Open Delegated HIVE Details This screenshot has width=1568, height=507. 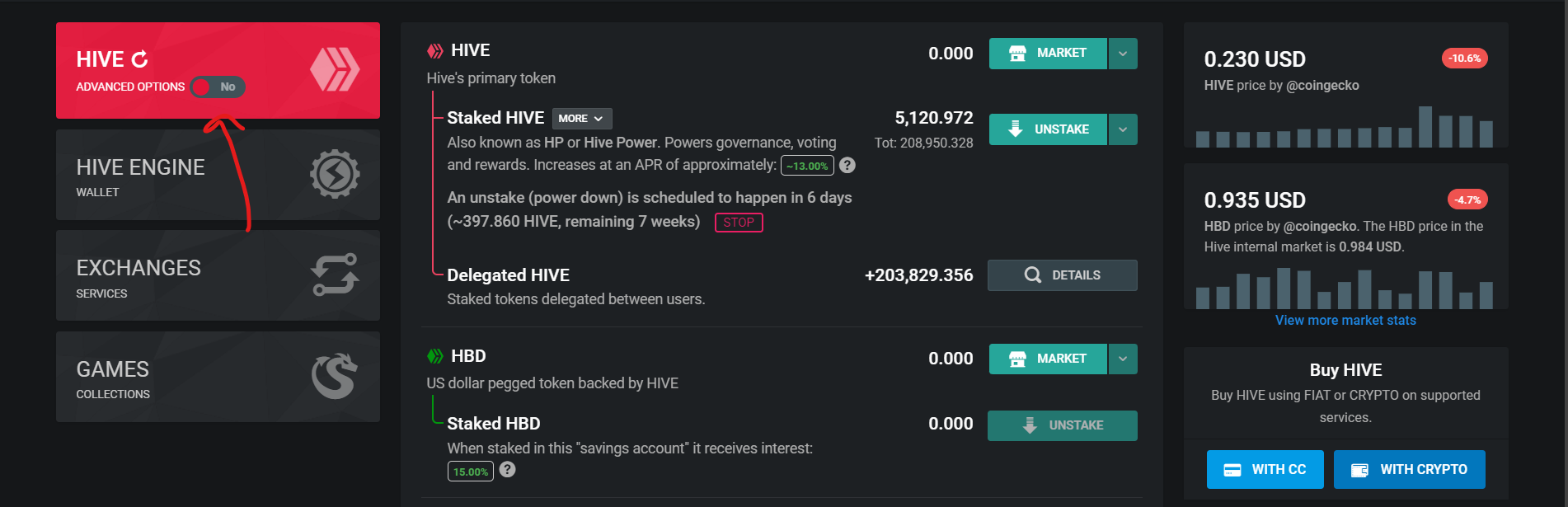1063,275
